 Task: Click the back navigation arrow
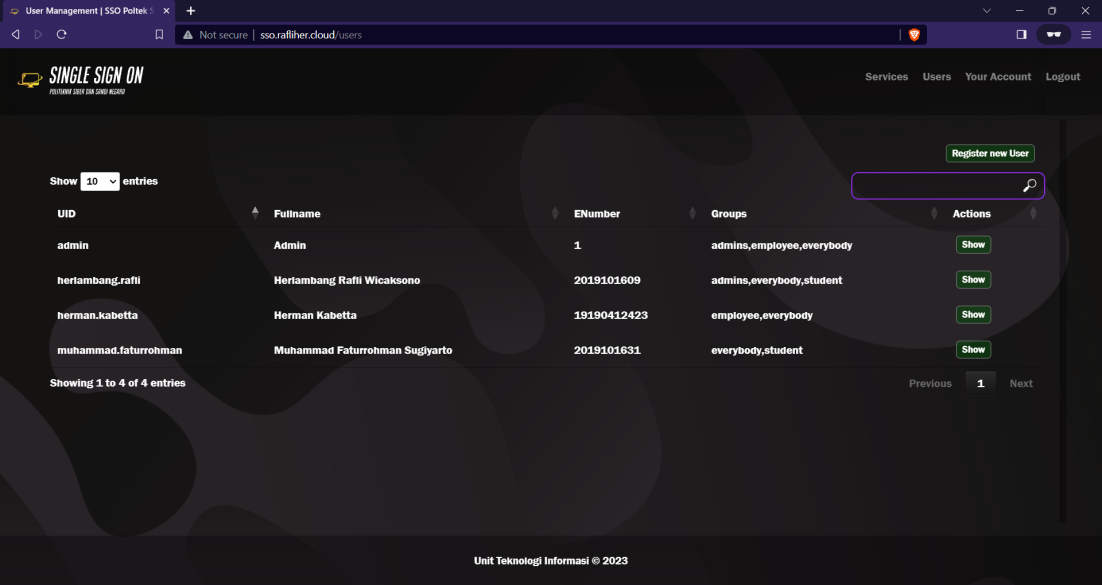point(14,33)
